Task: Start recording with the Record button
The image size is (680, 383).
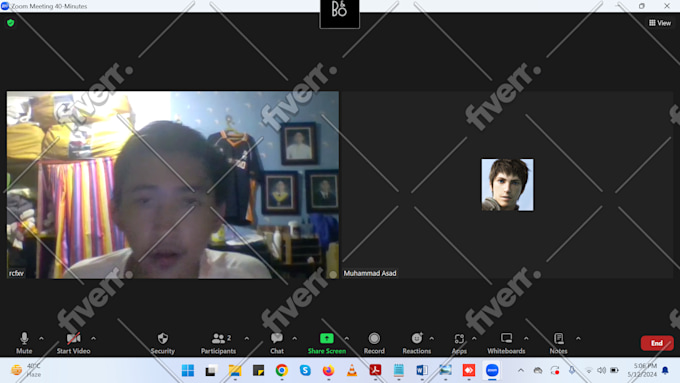Action: pyautogui.click(x=374, y=343)
